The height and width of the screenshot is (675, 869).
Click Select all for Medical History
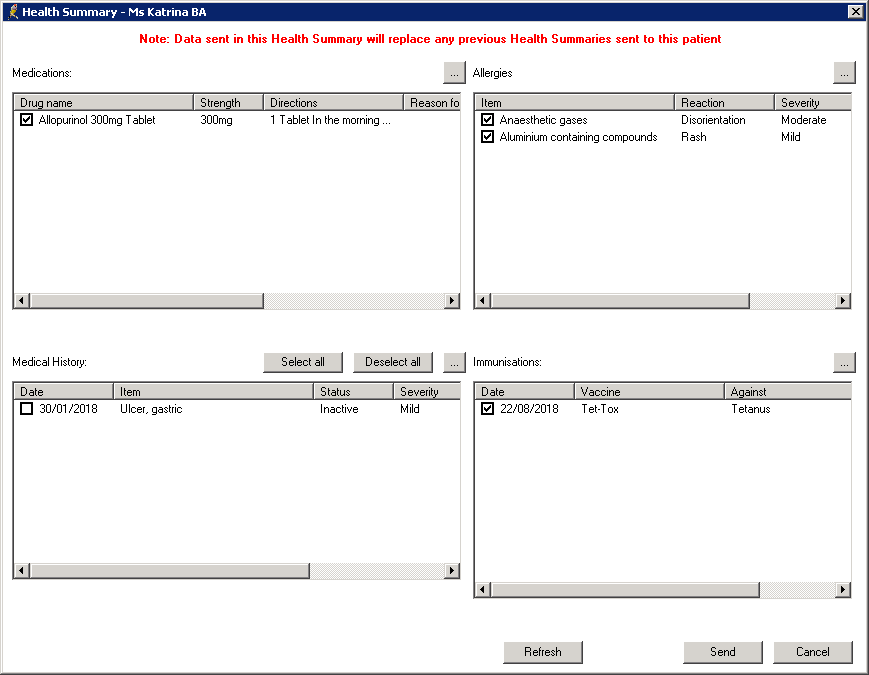pyautogui.click(x=303, y=362)
